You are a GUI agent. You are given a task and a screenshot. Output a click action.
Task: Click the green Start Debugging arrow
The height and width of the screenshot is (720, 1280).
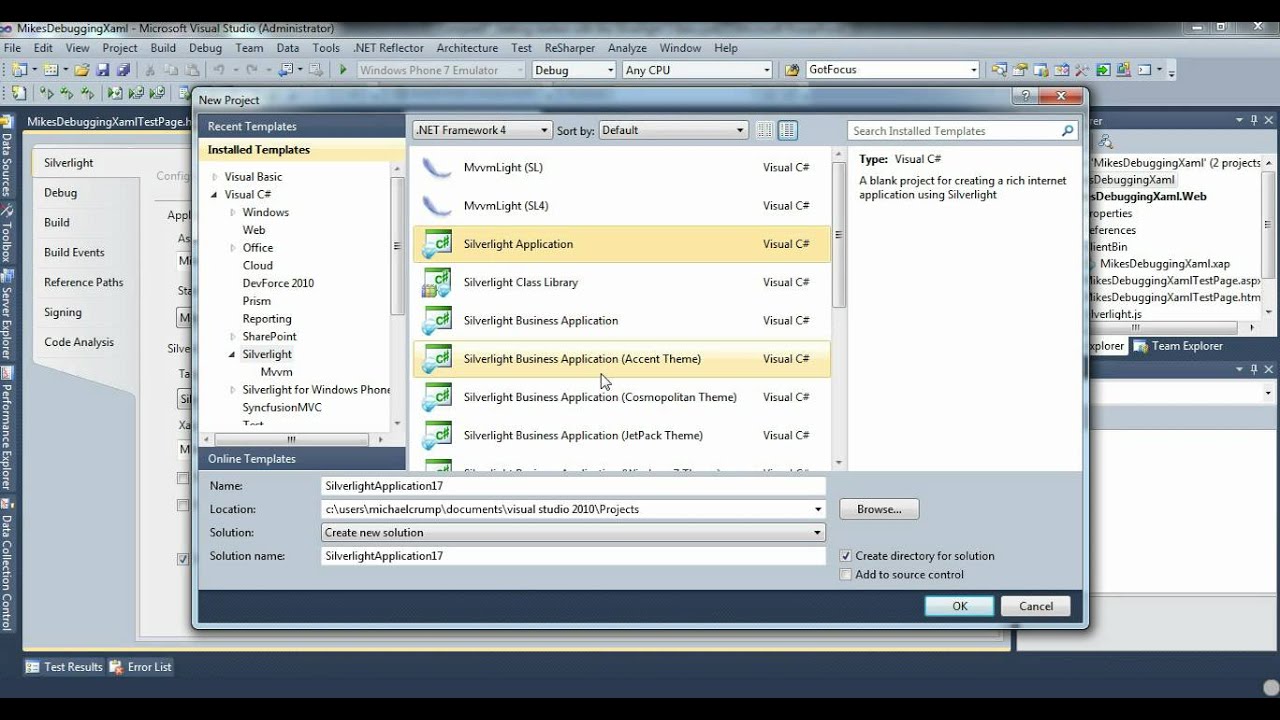pos(343,70)
